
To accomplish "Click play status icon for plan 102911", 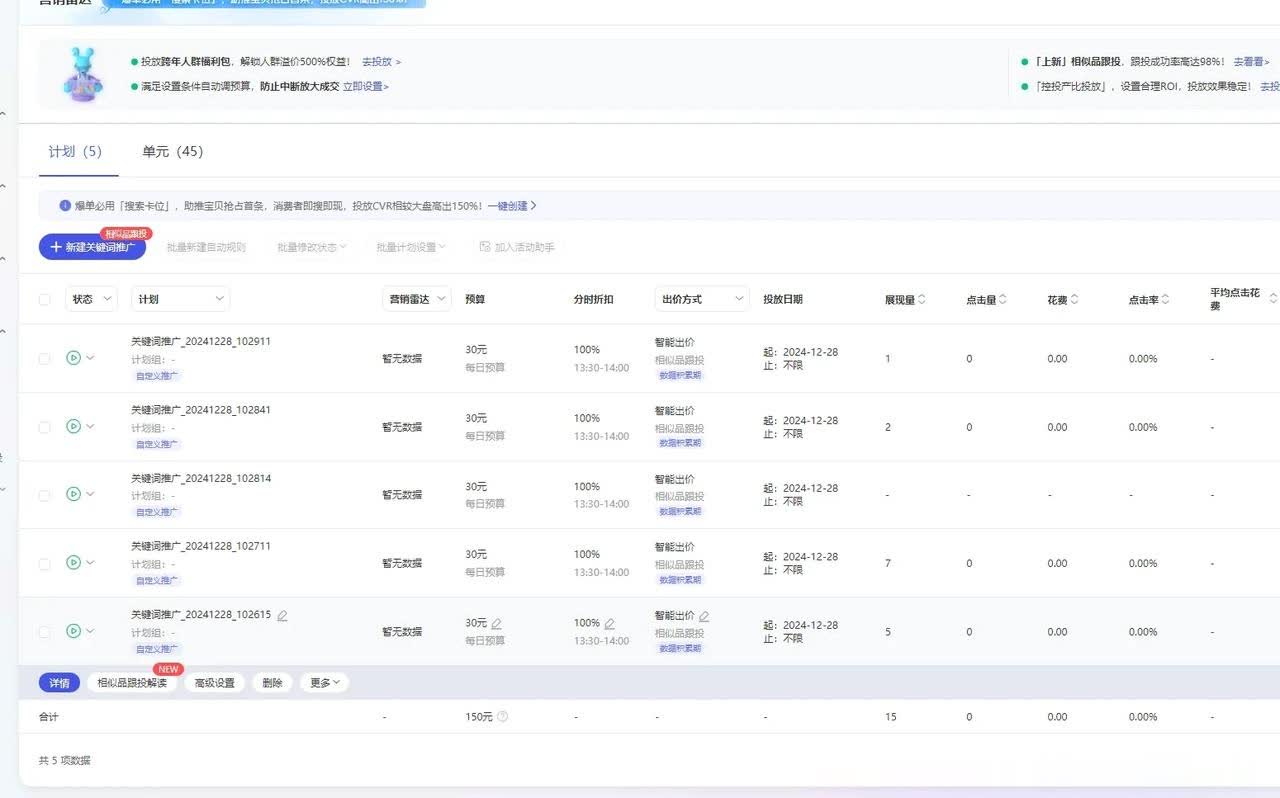I will tap(73, 357).
